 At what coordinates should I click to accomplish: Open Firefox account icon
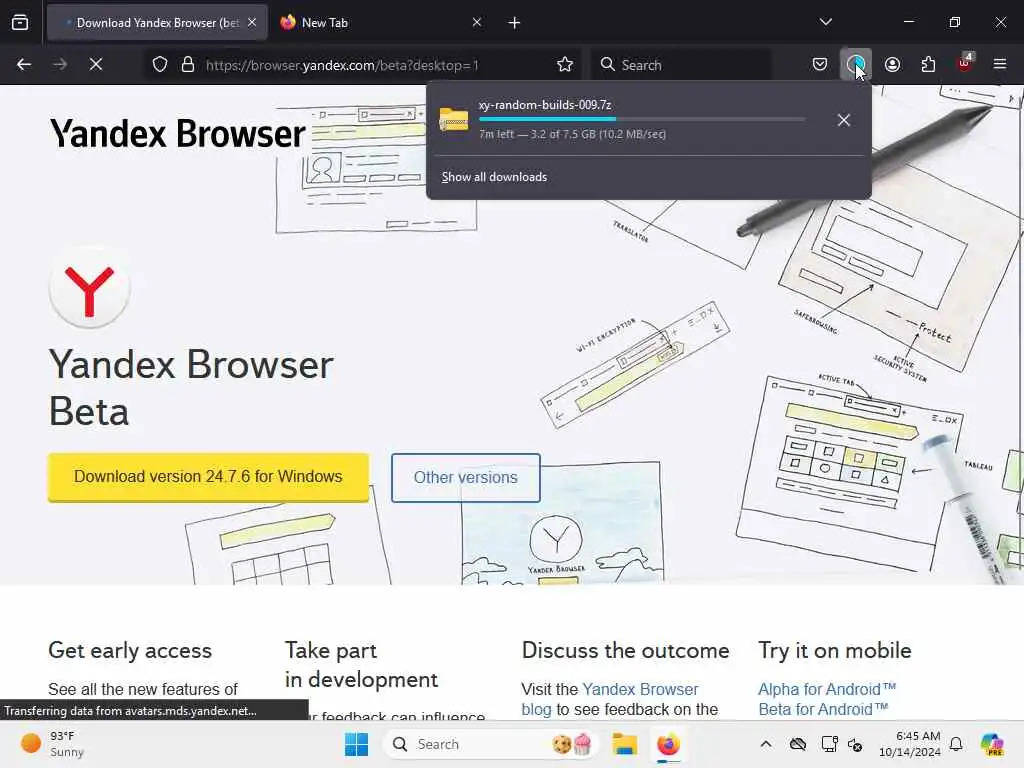892,65
